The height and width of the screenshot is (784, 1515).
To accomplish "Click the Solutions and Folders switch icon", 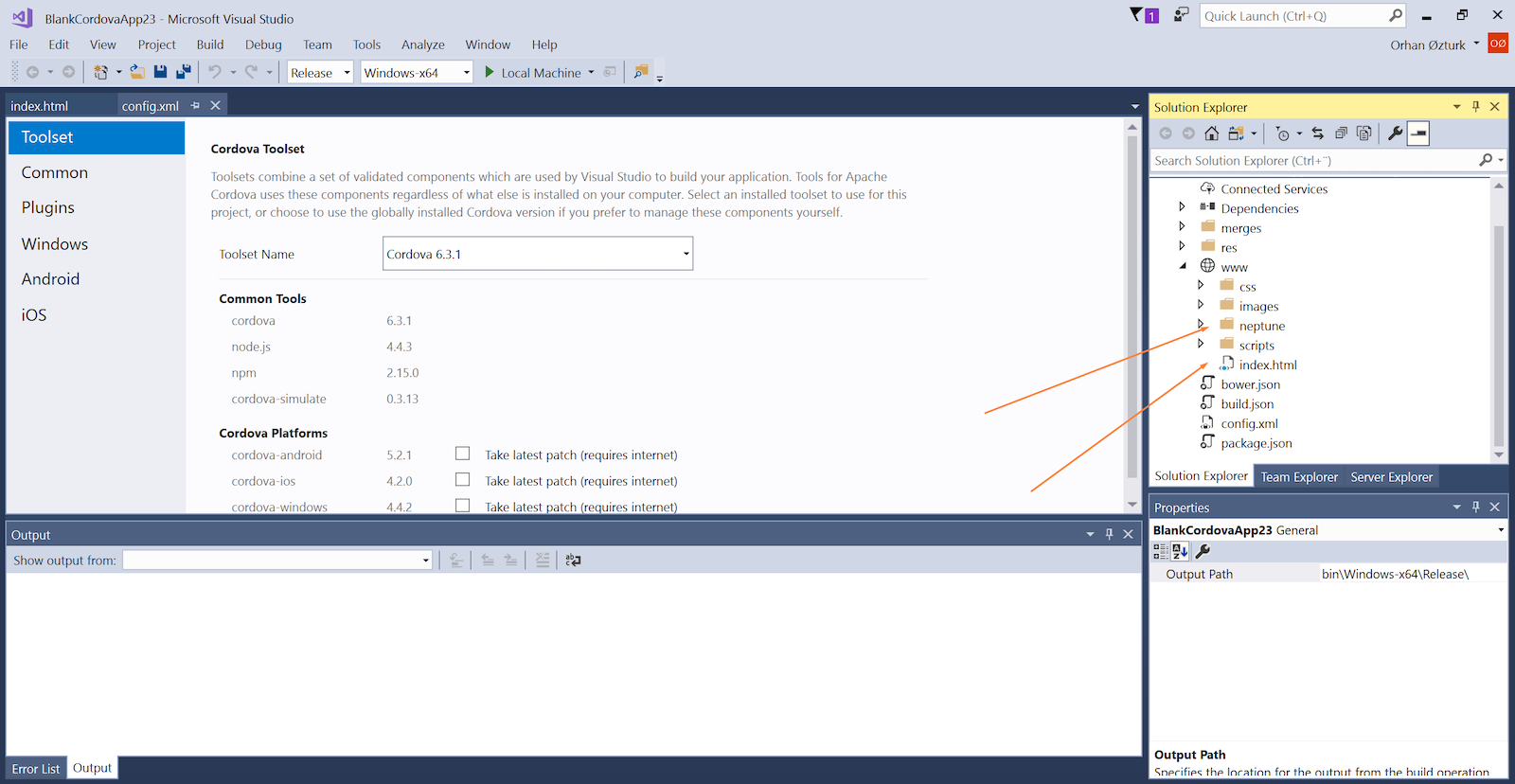I will (1236, 134).
